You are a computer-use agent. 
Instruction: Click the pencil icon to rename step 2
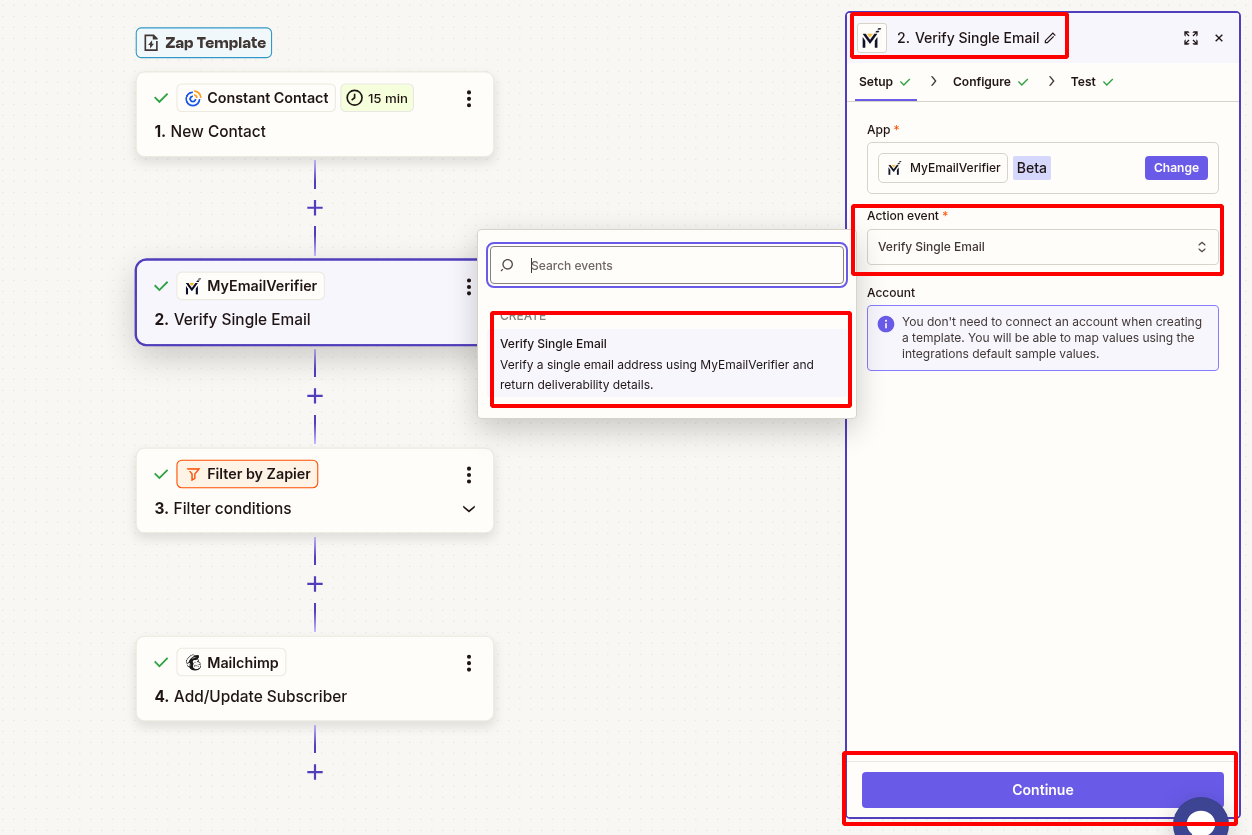pyautogui.click(x=1049, y=37)
